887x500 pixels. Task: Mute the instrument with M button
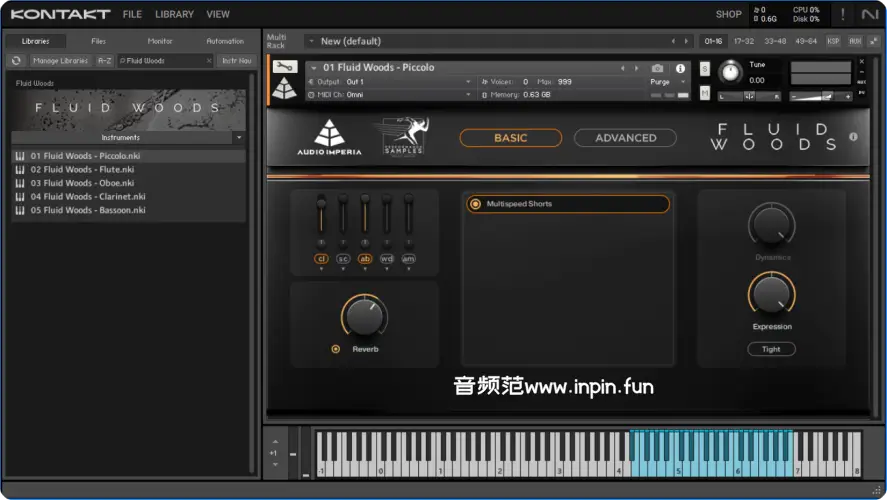(705, 93)
